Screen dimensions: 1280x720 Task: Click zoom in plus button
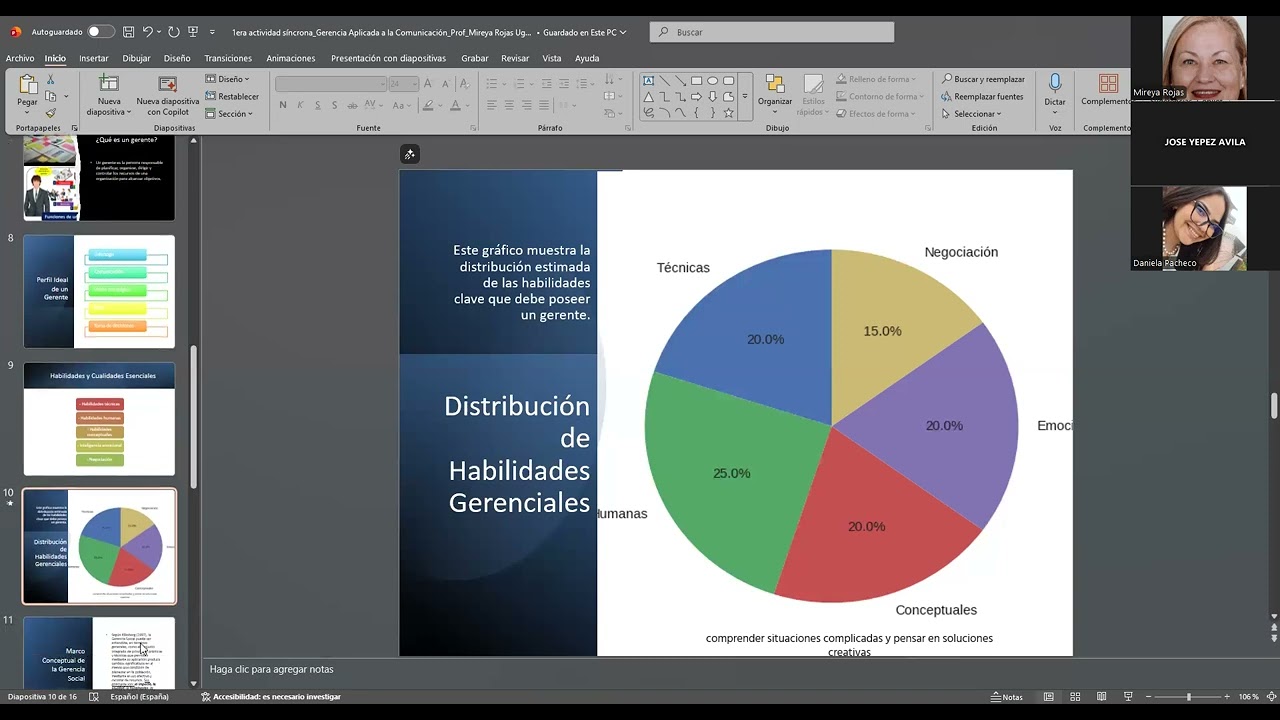point(1228,697)
